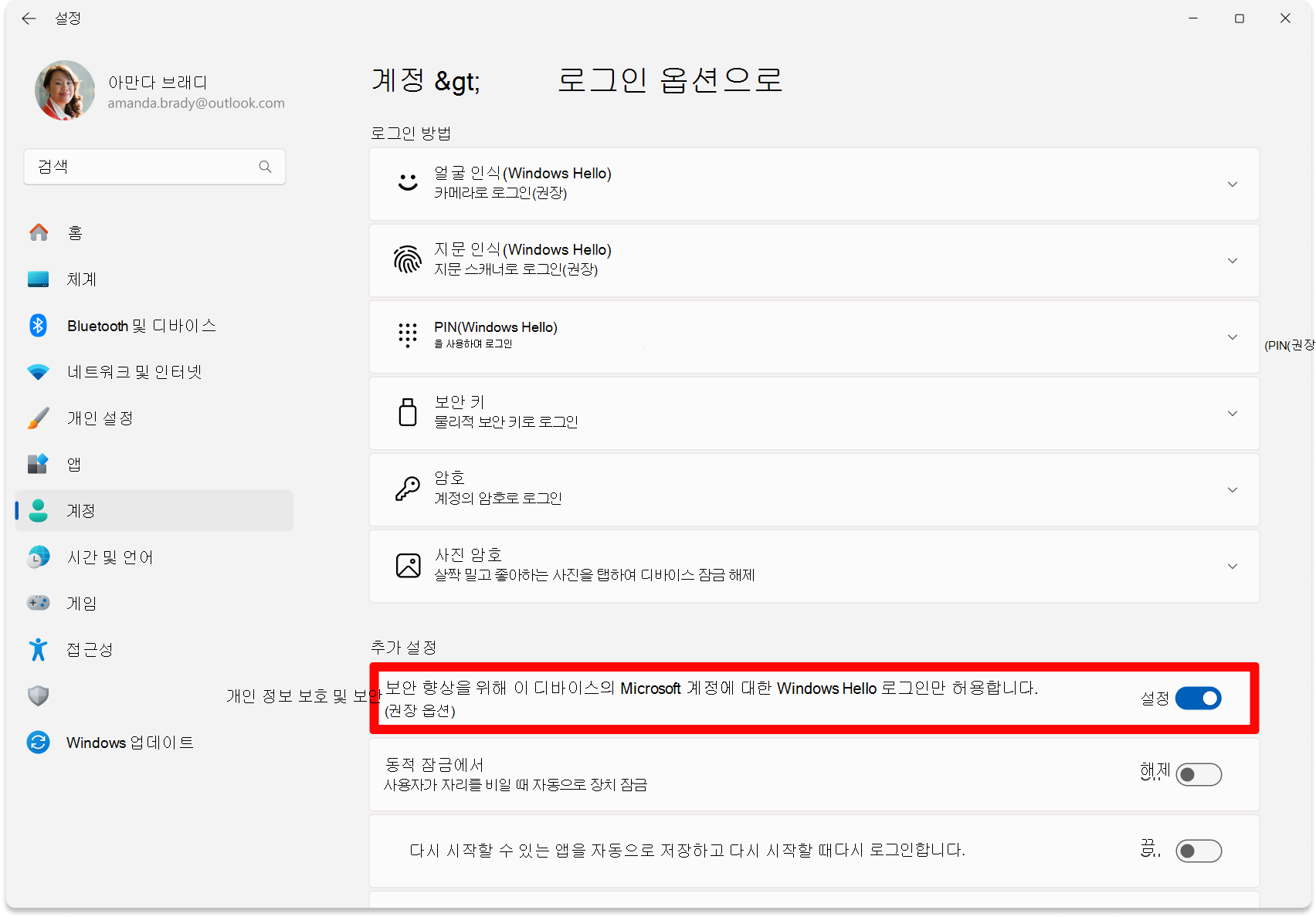The image size is (1316, 917).
Task: Click the 사진 암호 row title
Action: 468,554
